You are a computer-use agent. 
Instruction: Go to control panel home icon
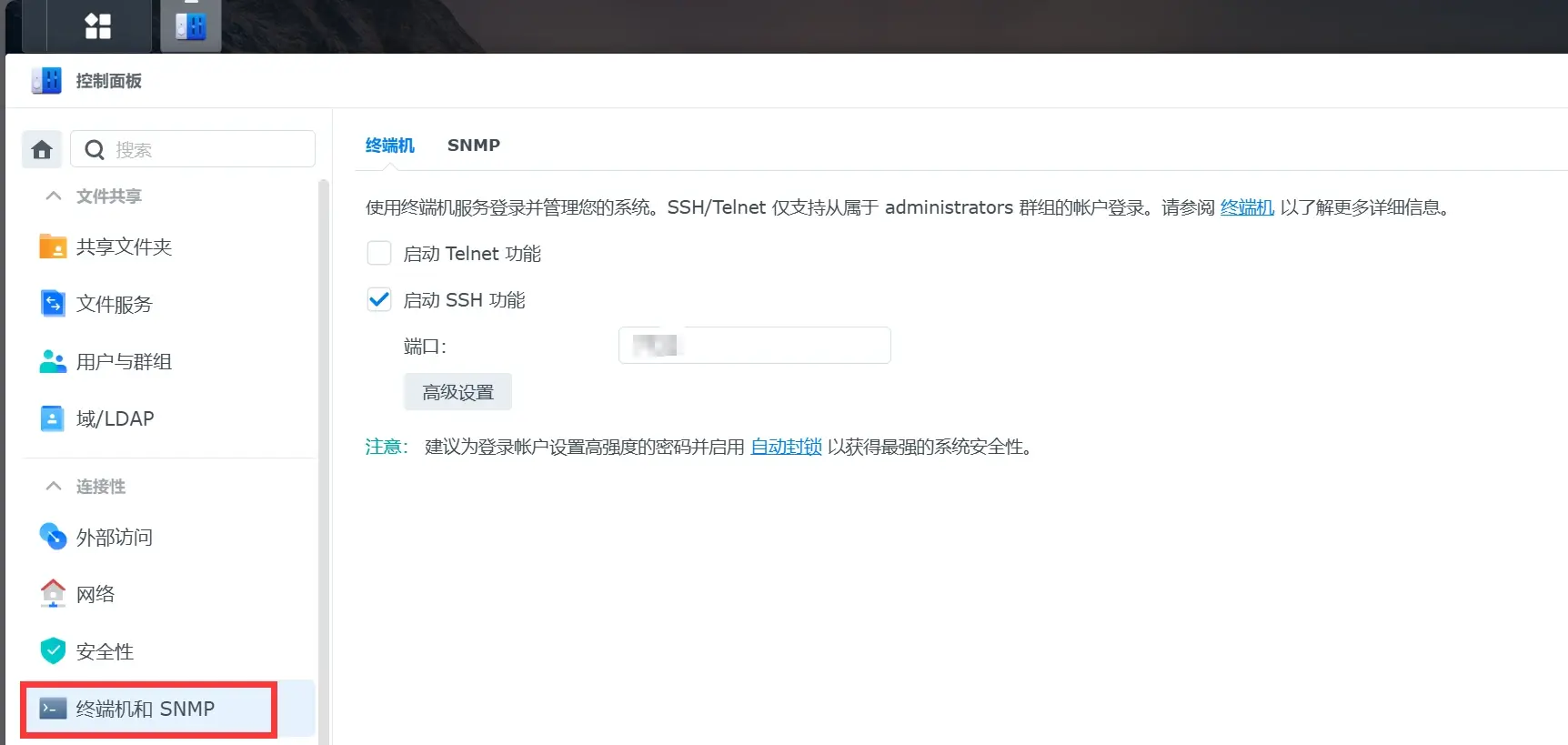click(42, 149)
